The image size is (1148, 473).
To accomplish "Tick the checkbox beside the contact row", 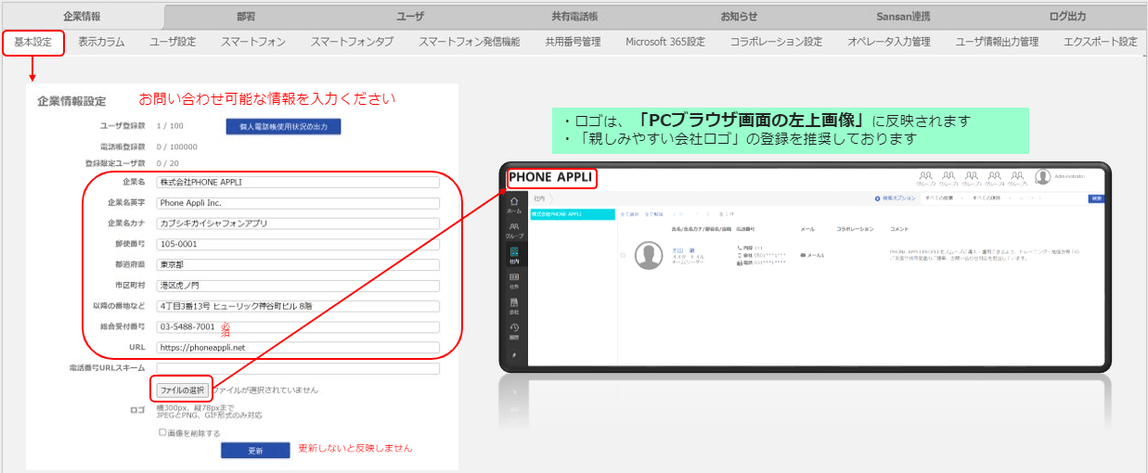I will [x=622, y=255].
